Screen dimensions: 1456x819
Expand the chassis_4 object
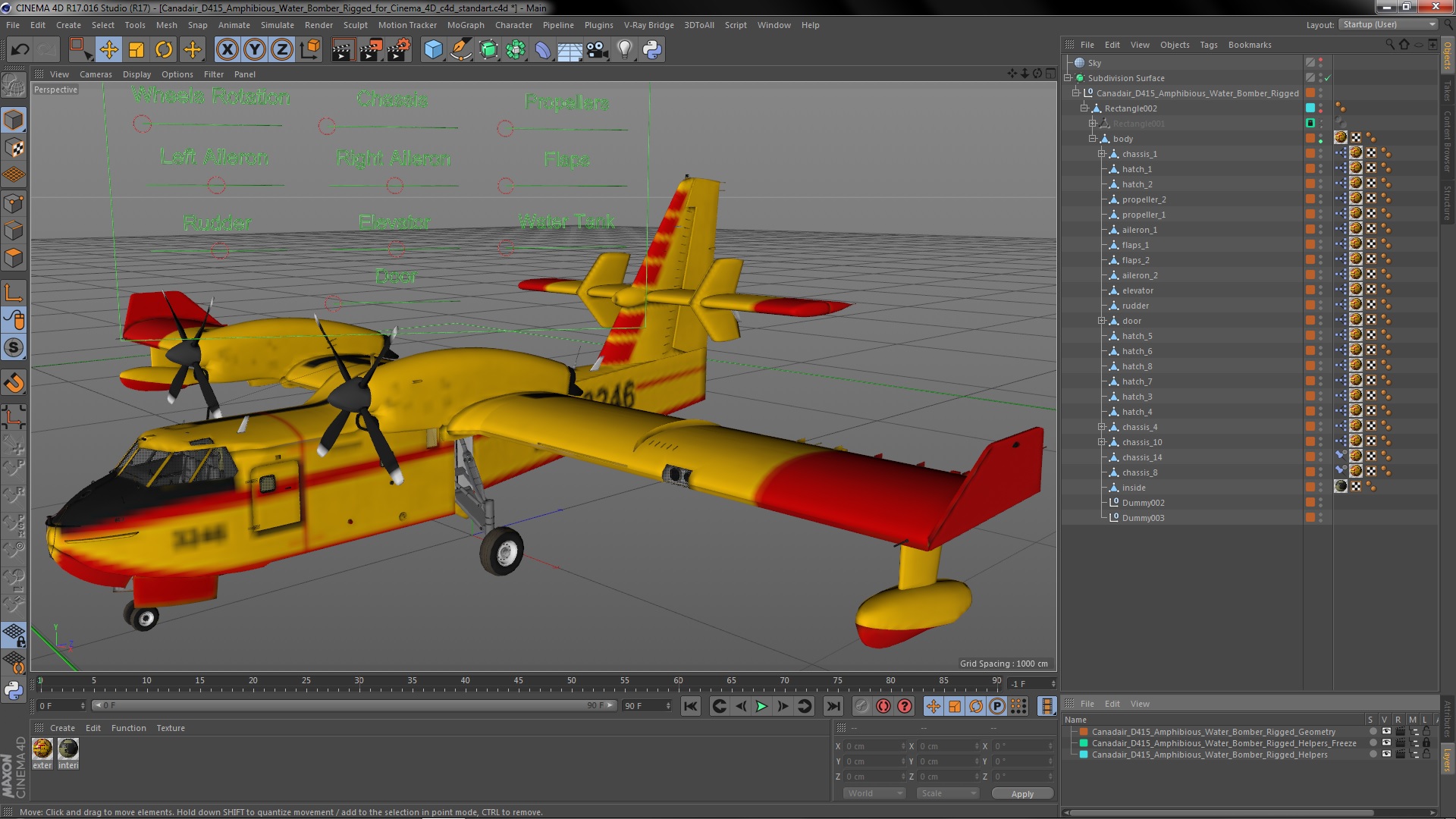1101,427
